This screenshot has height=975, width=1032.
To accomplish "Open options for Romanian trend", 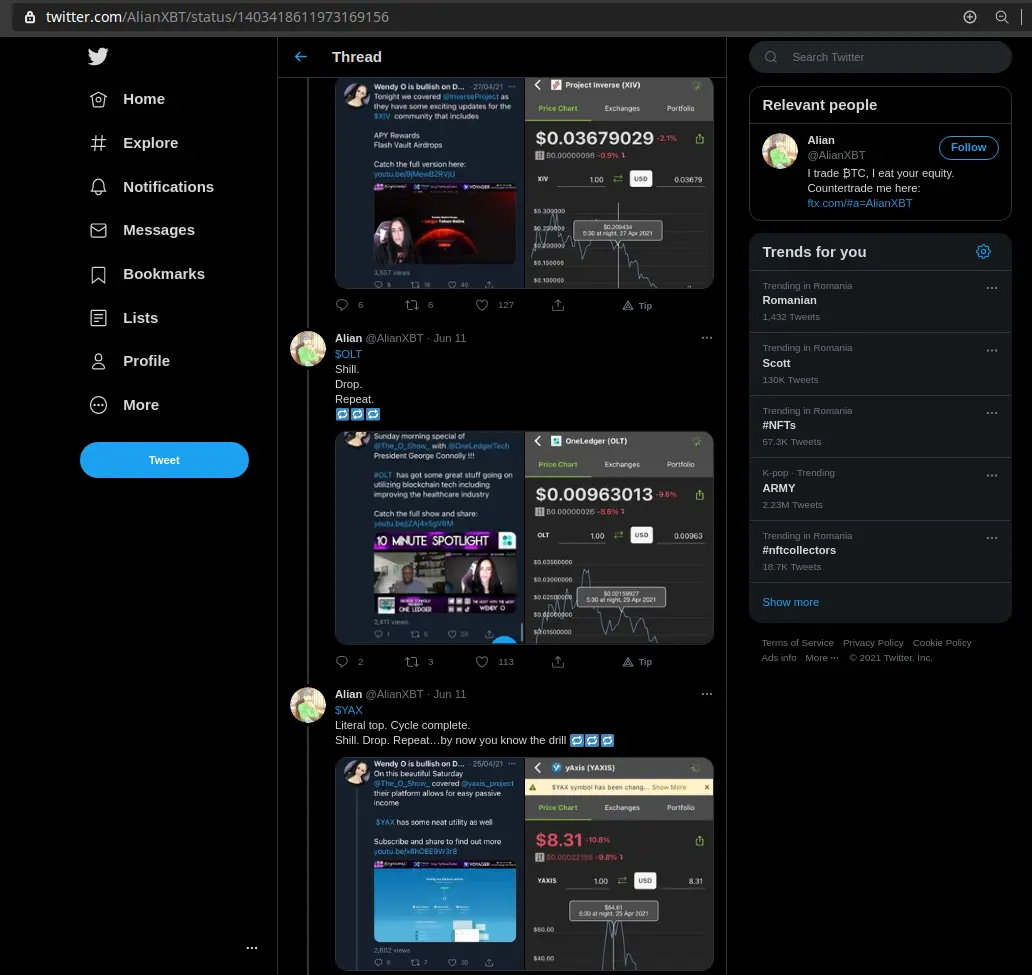I will click(x=992, y=288).
